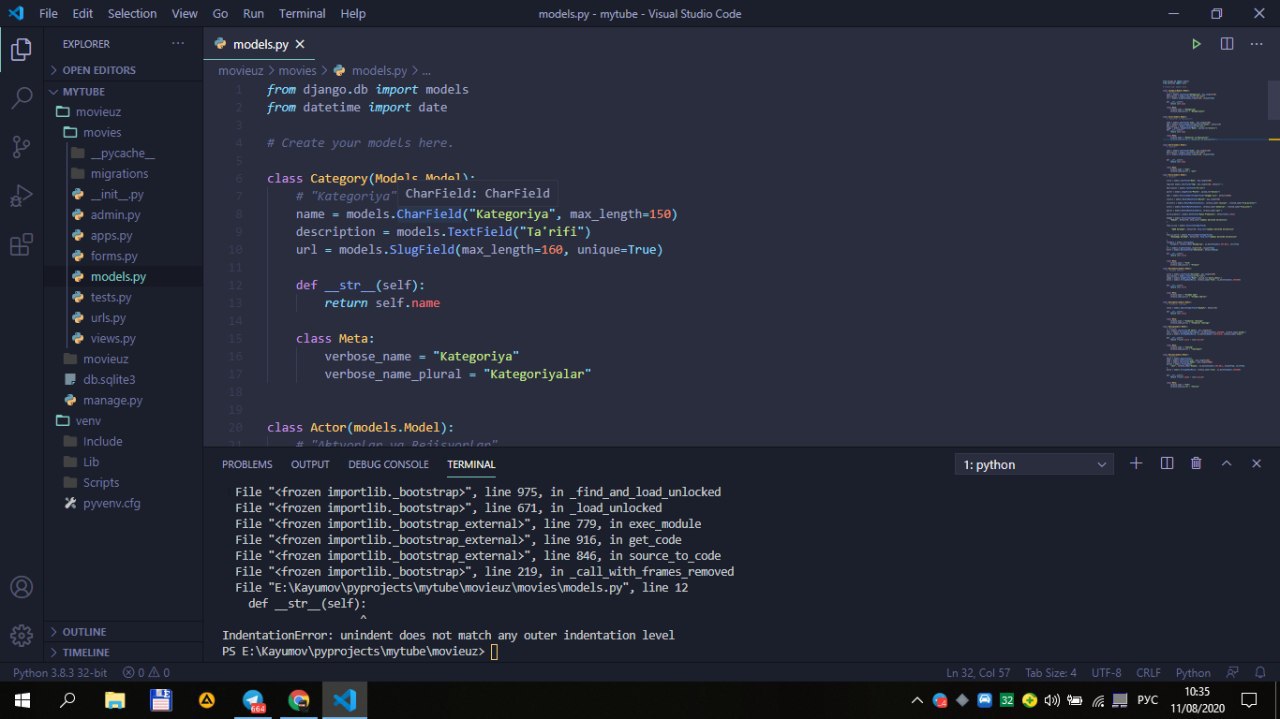Image resolution: width=1280 pixels, height=719 pixels.
Task: Open the Explorer view in activity bar
Action: [x=21, y=49]
